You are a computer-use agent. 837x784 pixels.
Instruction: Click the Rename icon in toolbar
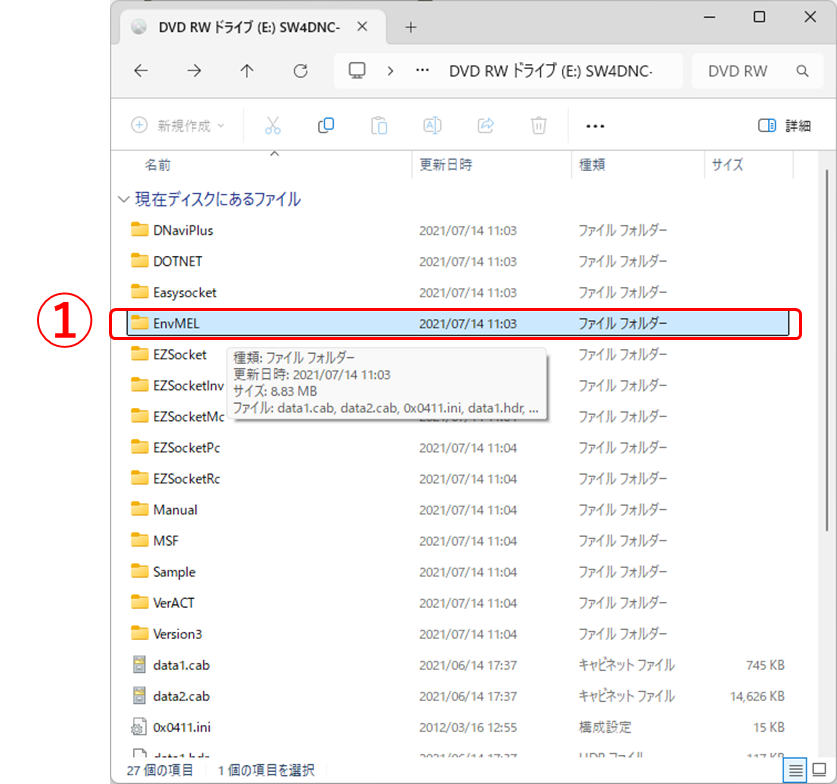pyautogui.click(x=432, y=126)
